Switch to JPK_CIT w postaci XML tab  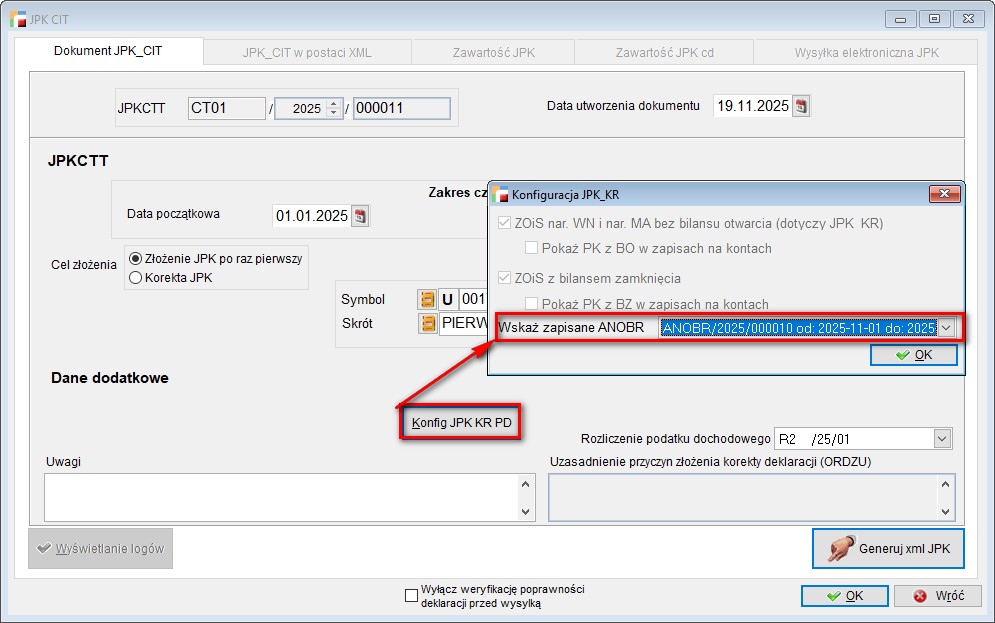pos(307,52)
